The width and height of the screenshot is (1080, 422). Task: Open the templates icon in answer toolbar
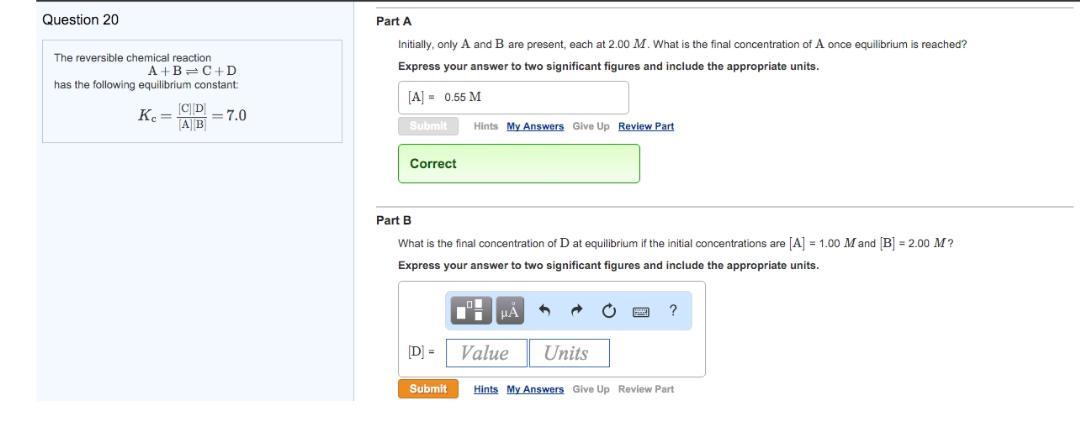pos(472,310)
